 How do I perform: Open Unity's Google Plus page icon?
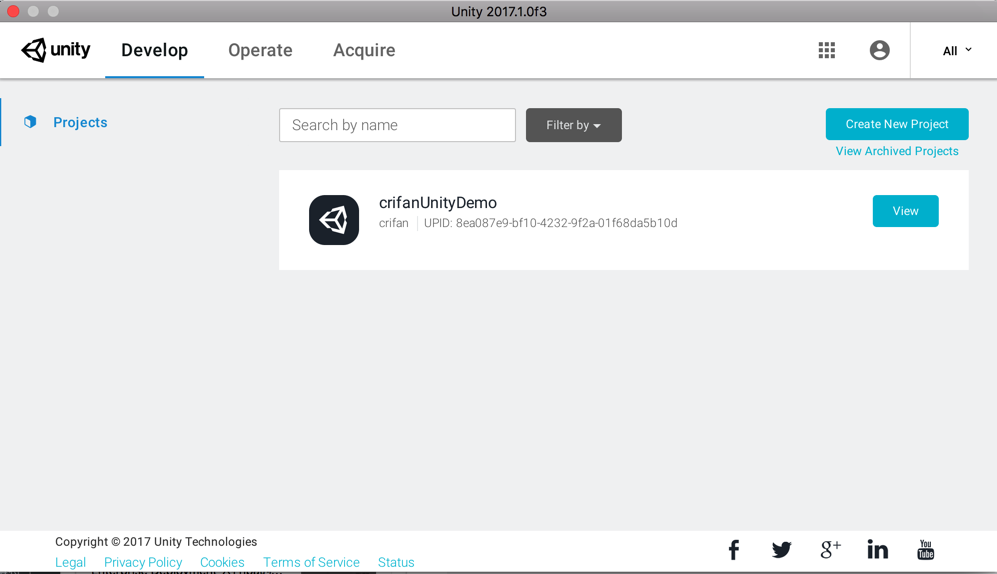click(830, 550)
